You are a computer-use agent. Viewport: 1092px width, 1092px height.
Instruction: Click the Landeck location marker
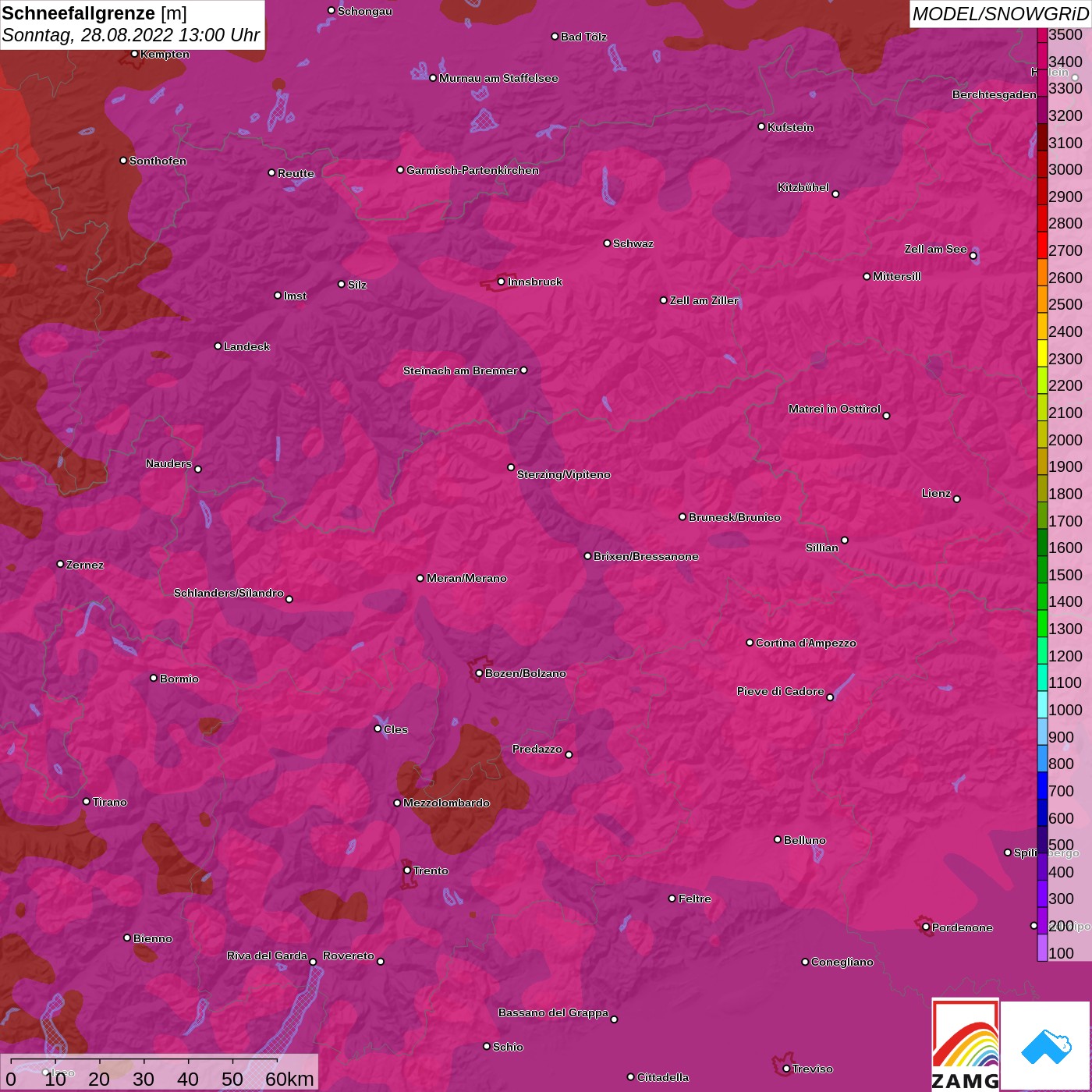click(218, 346)
